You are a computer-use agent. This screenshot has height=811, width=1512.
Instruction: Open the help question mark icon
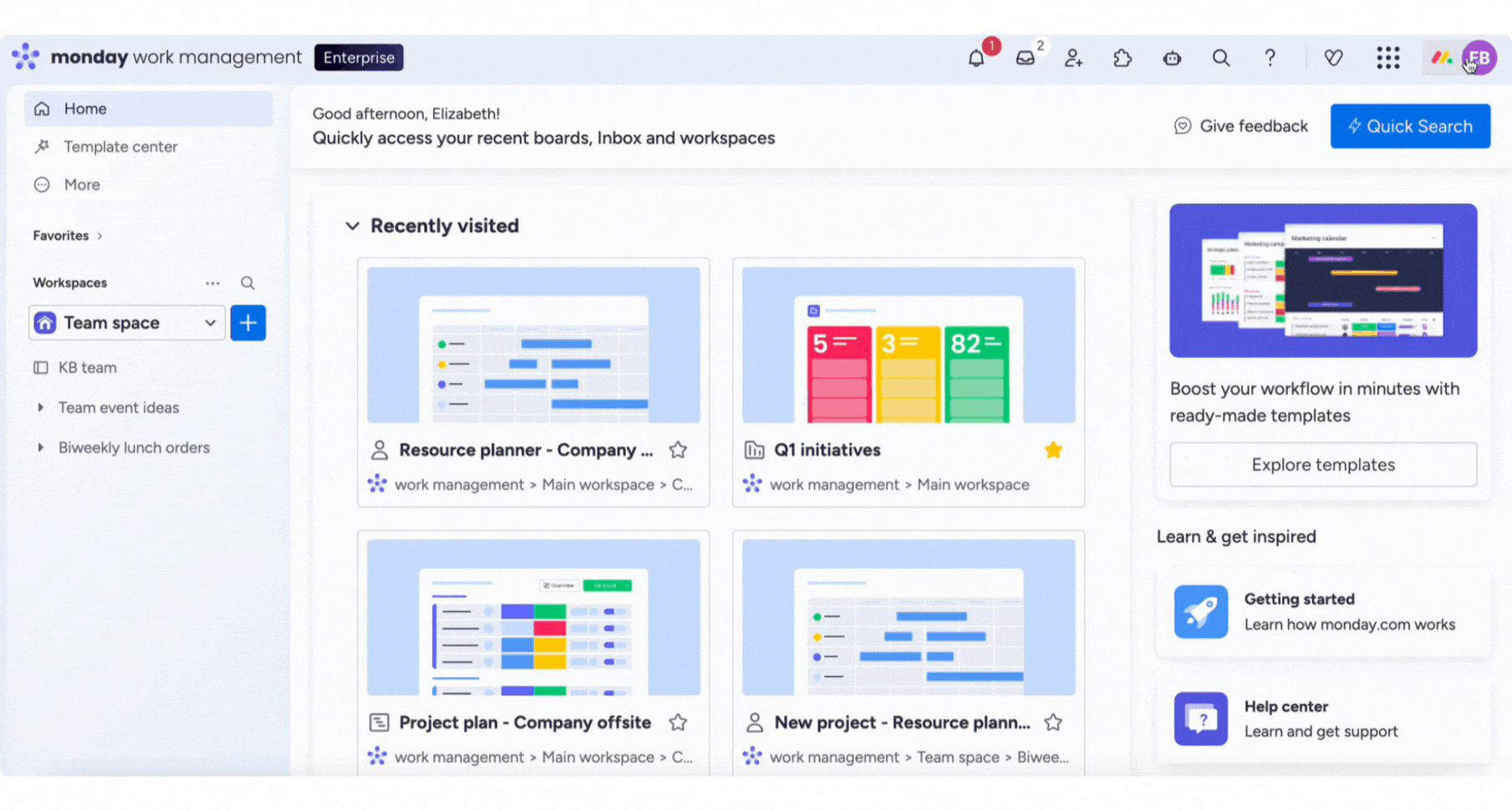point(1270,58)
